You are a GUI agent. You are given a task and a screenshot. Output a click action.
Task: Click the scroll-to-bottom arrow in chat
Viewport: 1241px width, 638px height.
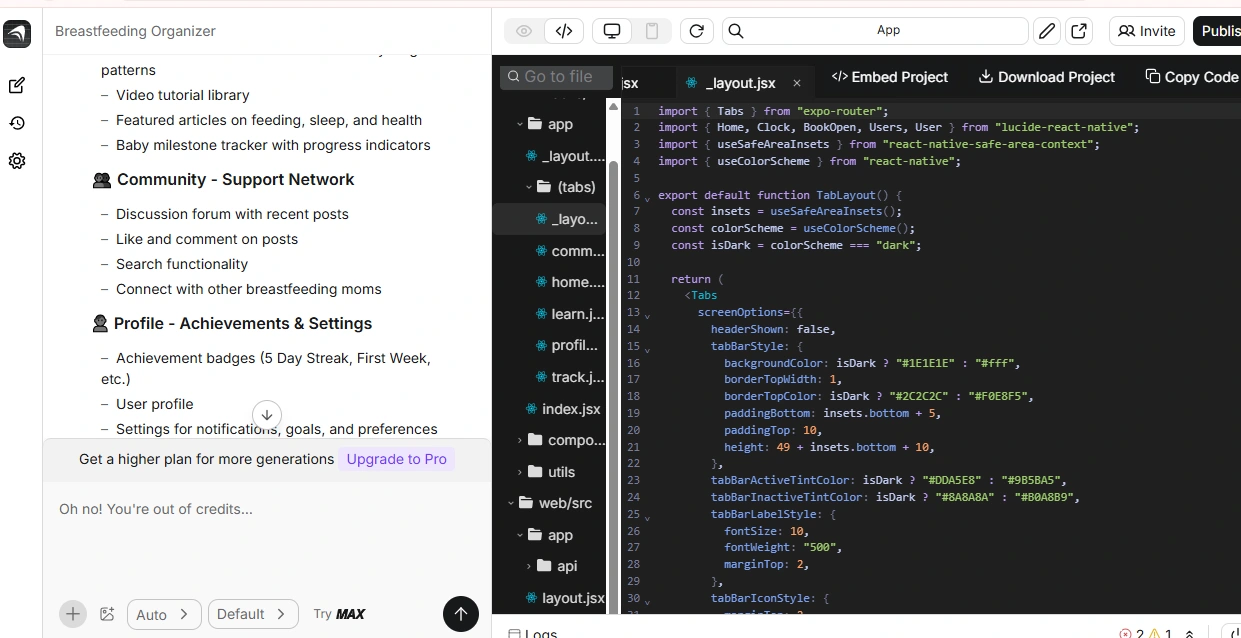click(x=266, y=414)
